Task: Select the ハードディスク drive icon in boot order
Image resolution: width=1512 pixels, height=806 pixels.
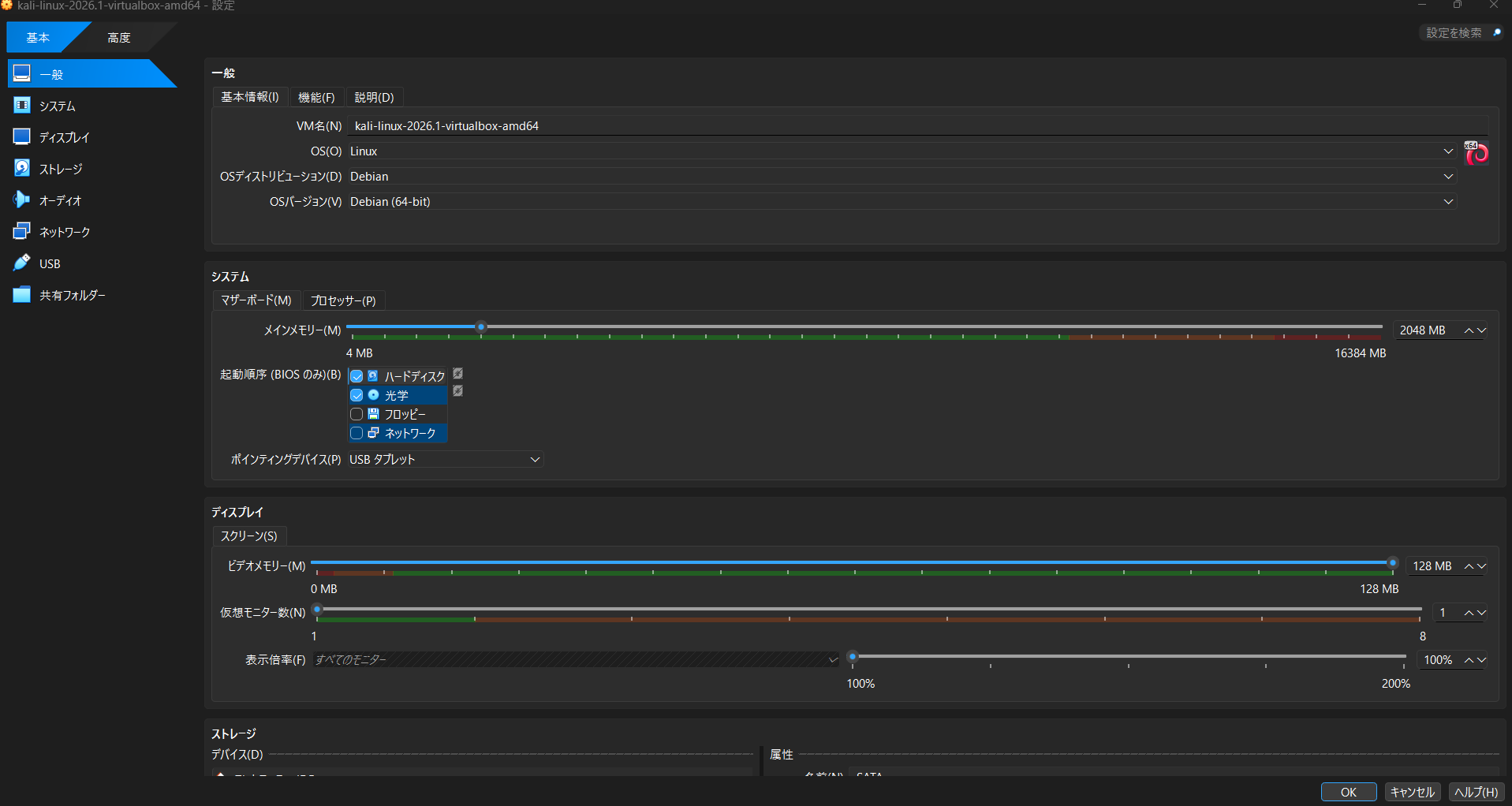Action: (373, 376)
